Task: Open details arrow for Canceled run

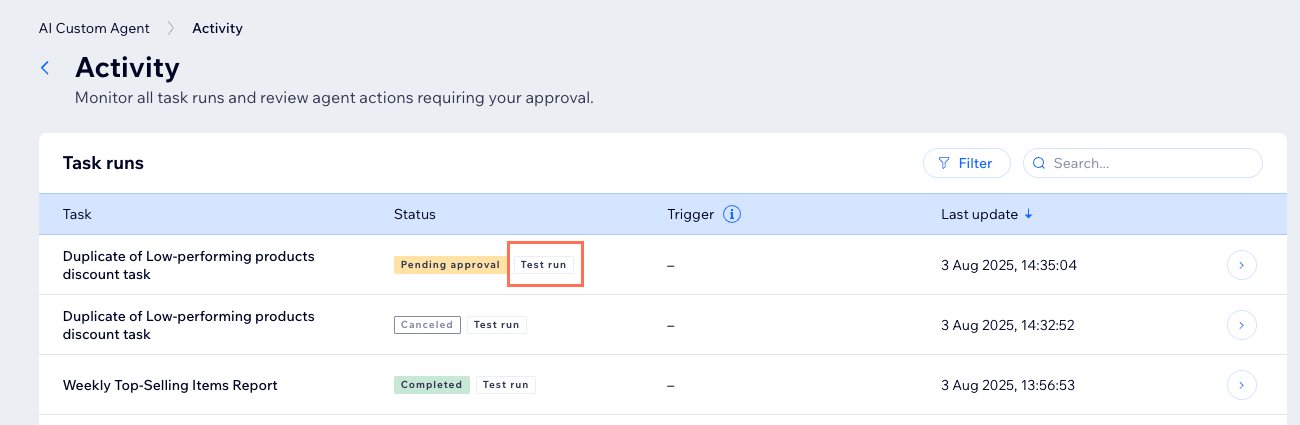Action: tap(1241, 325)
